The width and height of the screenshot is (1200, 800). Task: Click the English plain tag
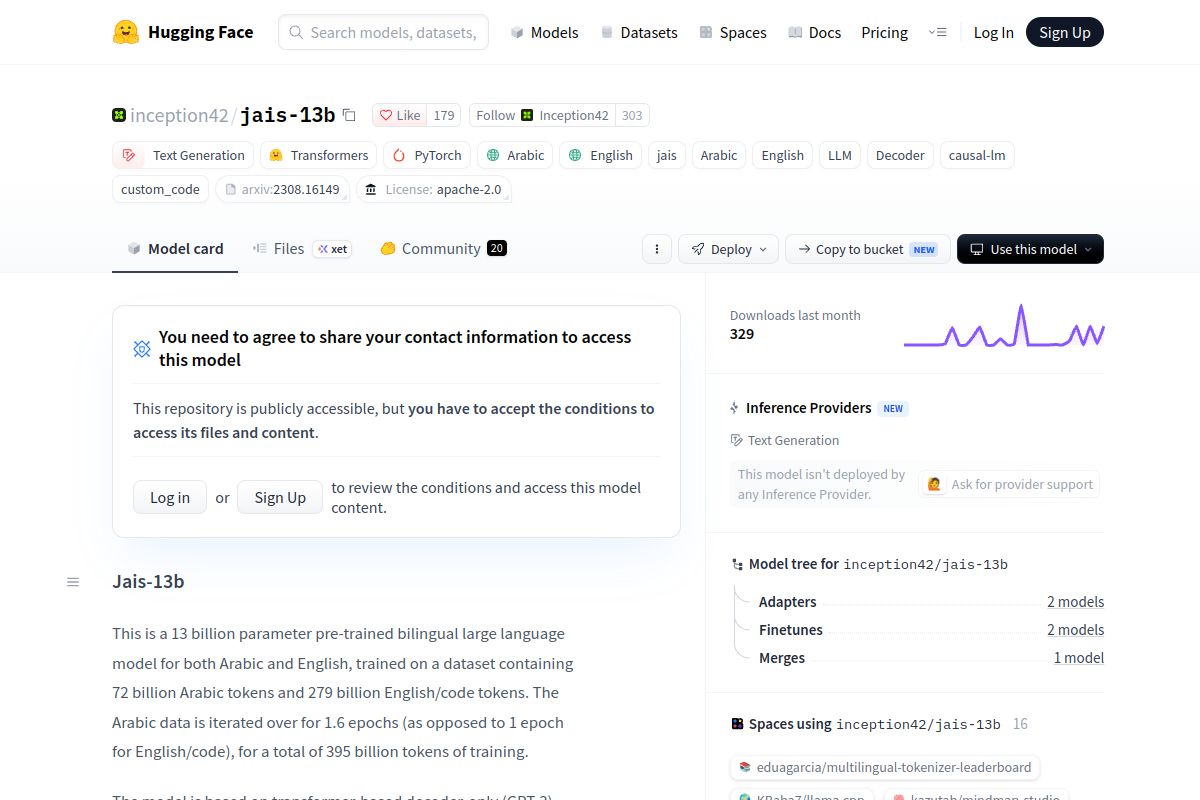pyautogui.click(x=783, y=155)
